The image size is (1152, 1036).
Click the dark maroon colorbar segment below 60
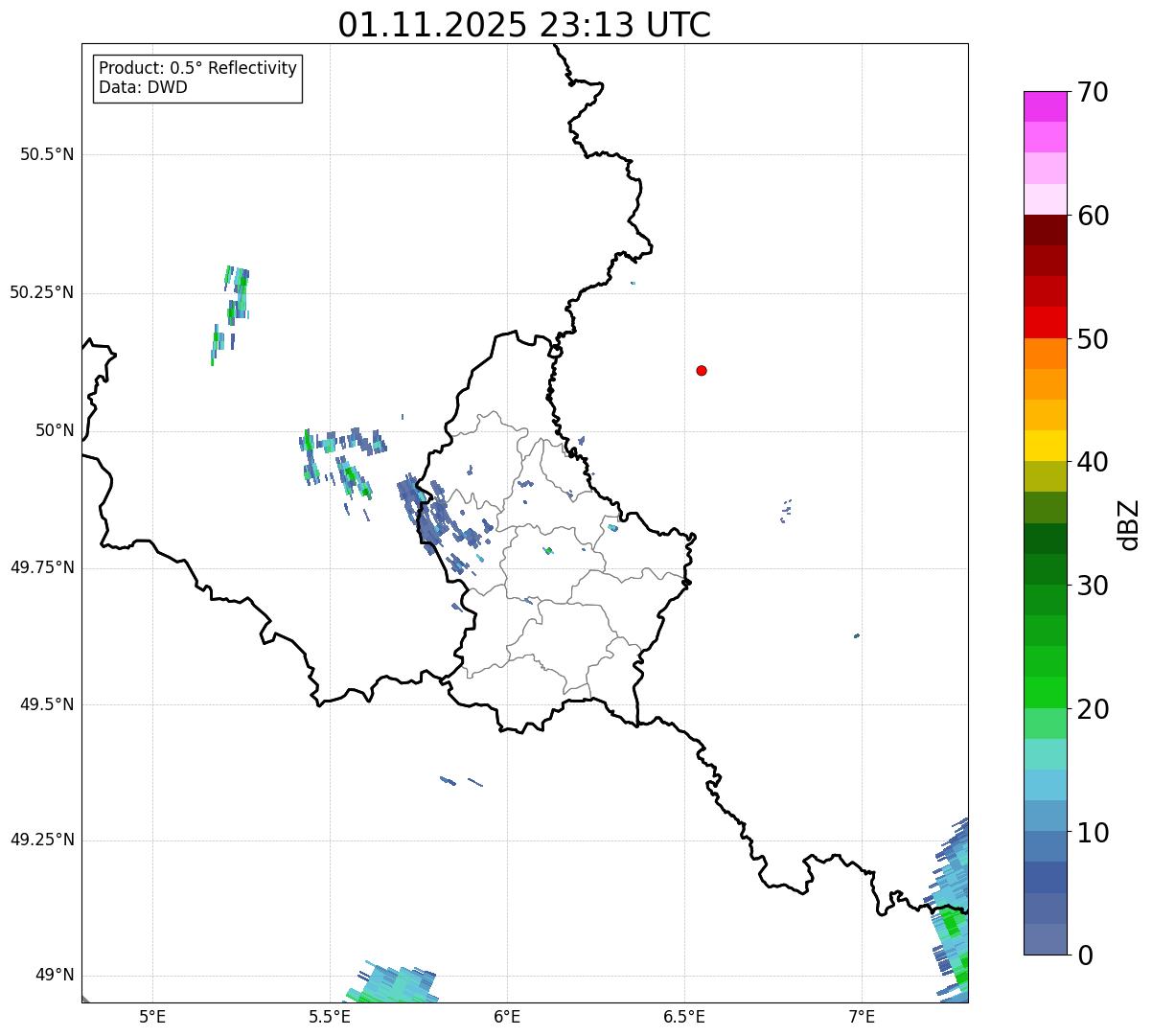tap(1045, 230)
